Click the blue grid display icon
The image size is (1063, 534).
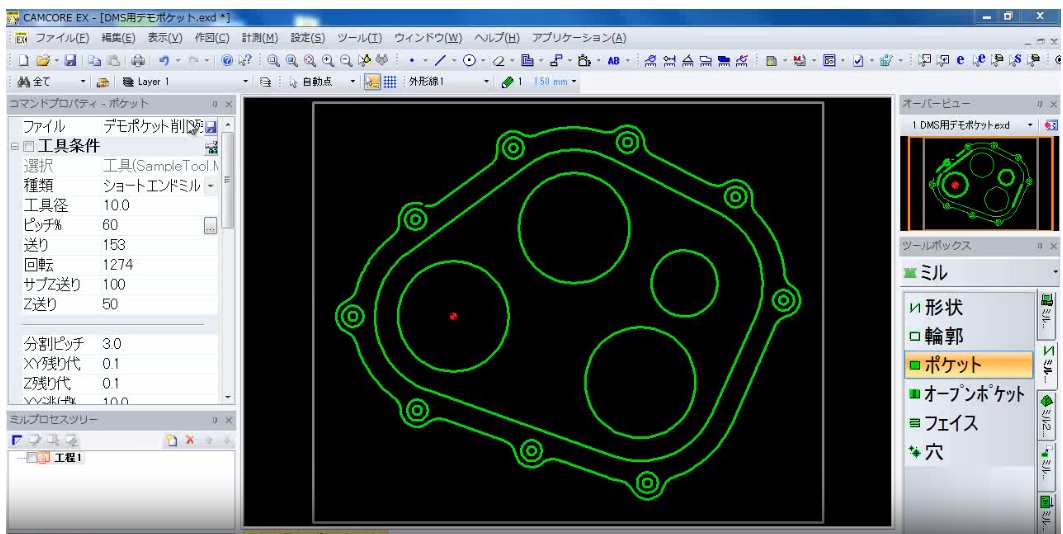click(x=390, y=82)
